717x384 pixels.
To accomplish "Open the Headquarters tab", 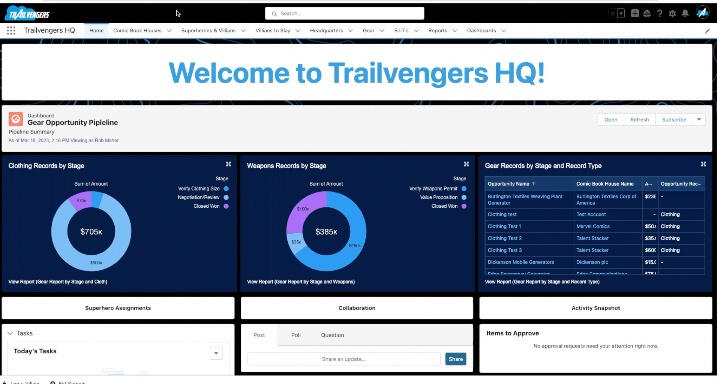I will 326,31.
